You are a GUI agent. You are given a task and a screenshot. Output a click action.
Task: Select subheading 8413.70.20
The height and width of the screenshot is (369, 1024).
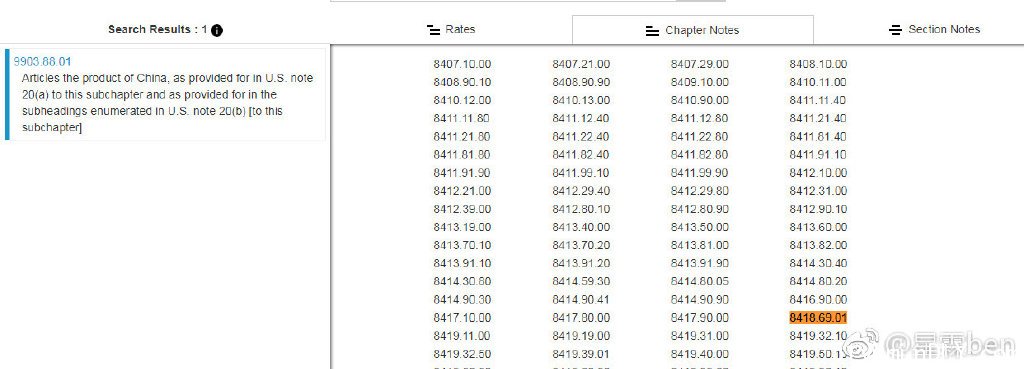pyautogui.click(x=581, y=246)
